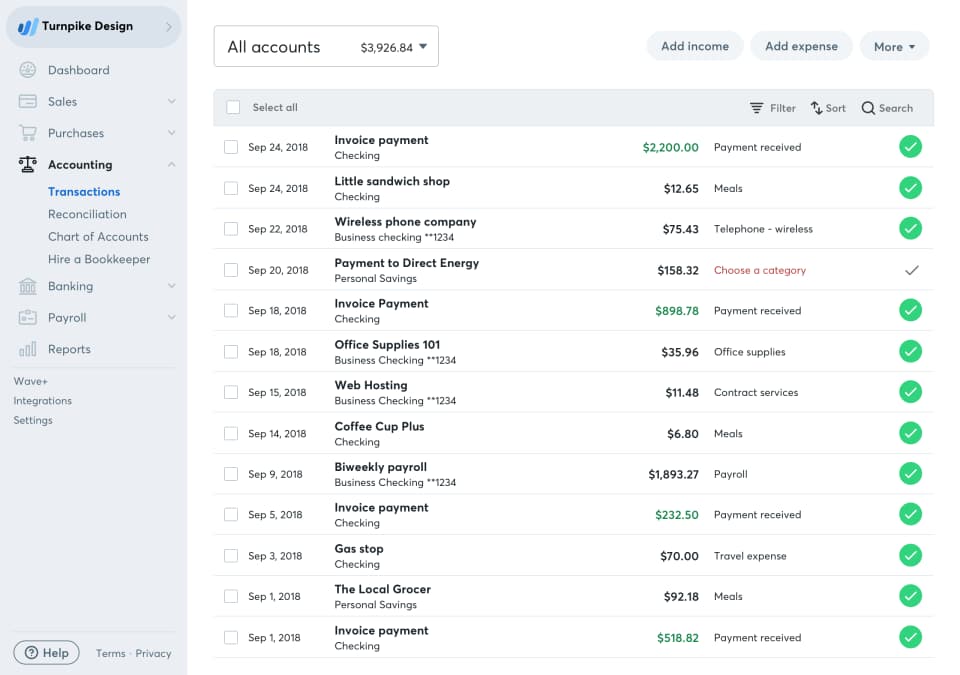Expand the More actions dropdown
960x675 pixels.
(894, 45)
